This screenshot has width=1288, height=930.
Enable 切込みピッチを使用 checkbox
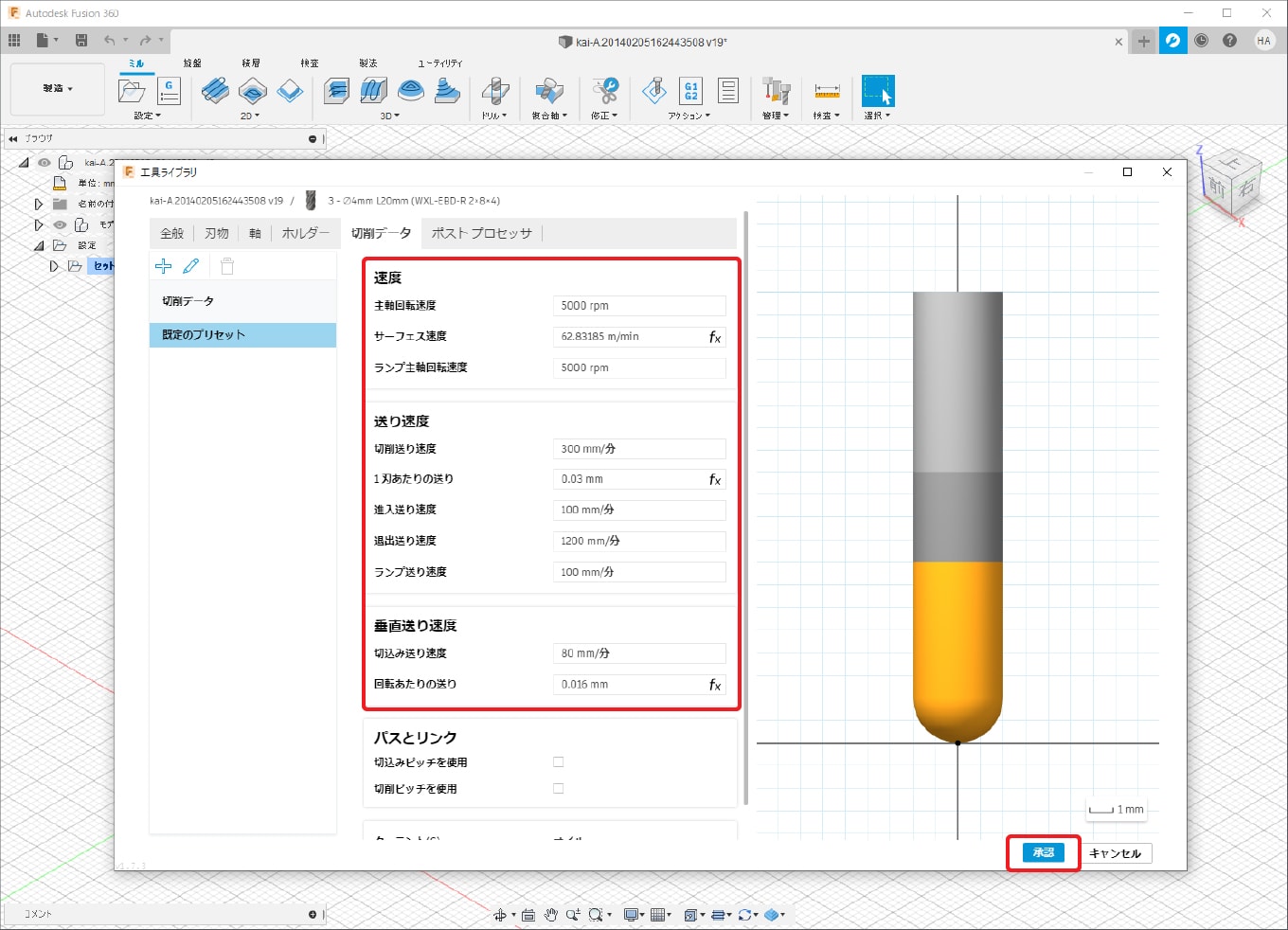pos(558,762)
